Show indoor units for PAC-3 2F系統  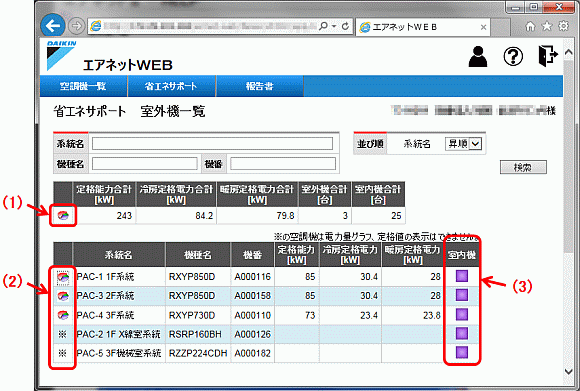pyautogui.click(x=462, y=295)
